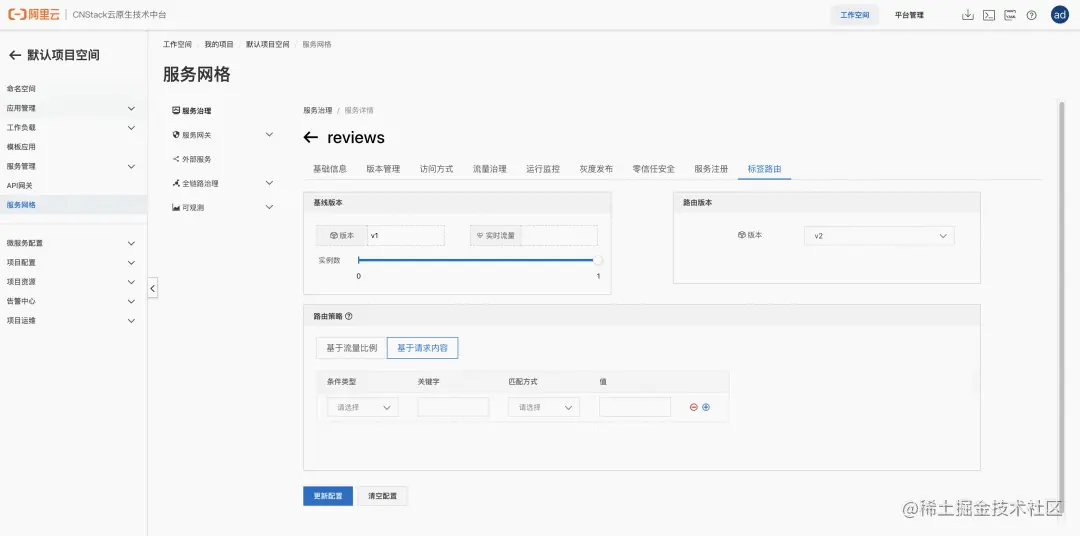Click back arrow next to reviews
The image size is (1080, 536).
311,138
